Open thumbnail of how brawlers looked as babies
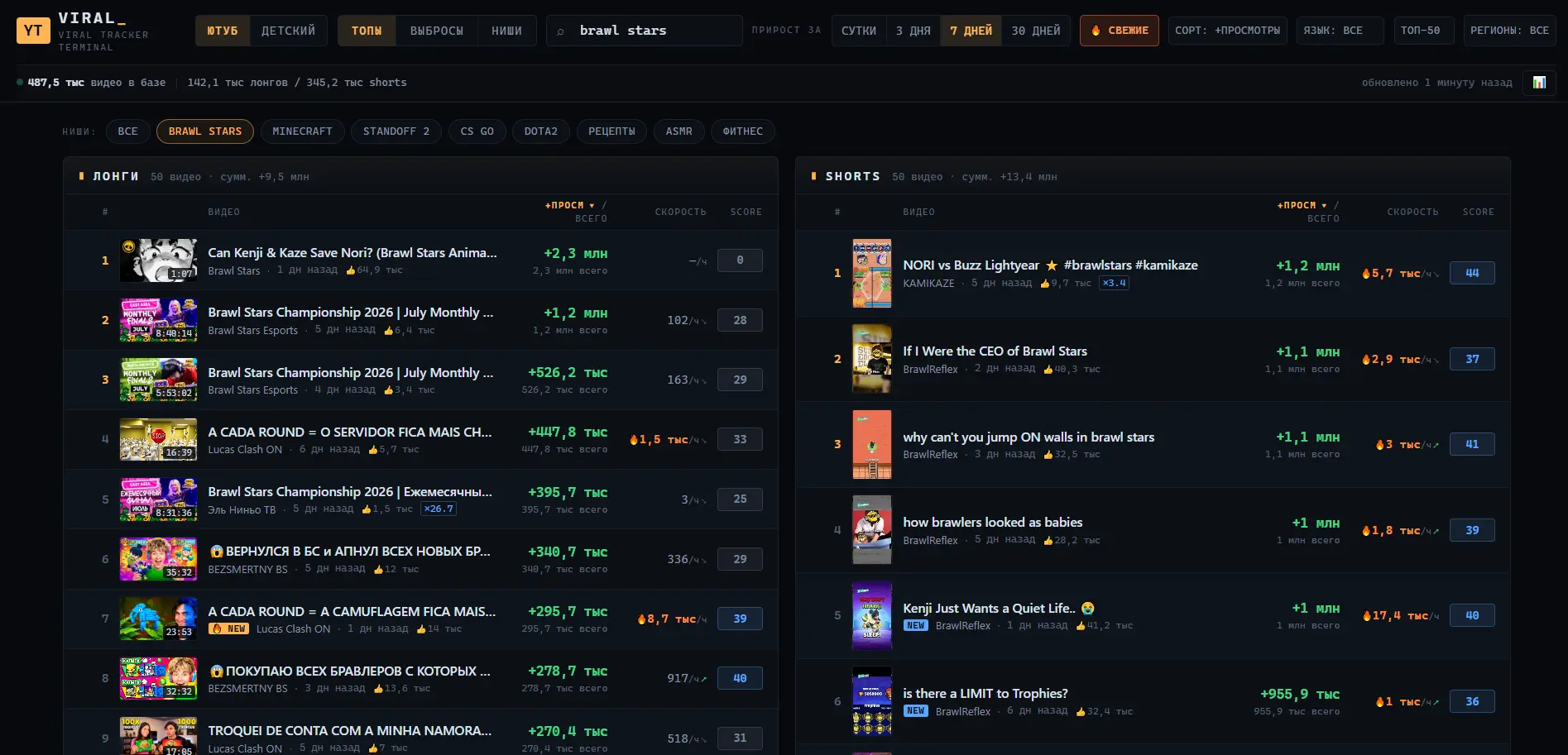The image size is (1568, 755). click(x=872, y=530)
